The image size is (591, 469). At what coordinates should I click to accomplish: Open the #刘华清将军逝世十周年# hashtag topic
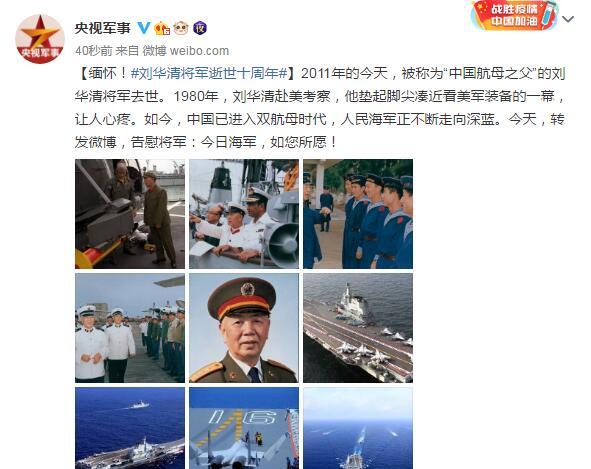coord(209,73)
